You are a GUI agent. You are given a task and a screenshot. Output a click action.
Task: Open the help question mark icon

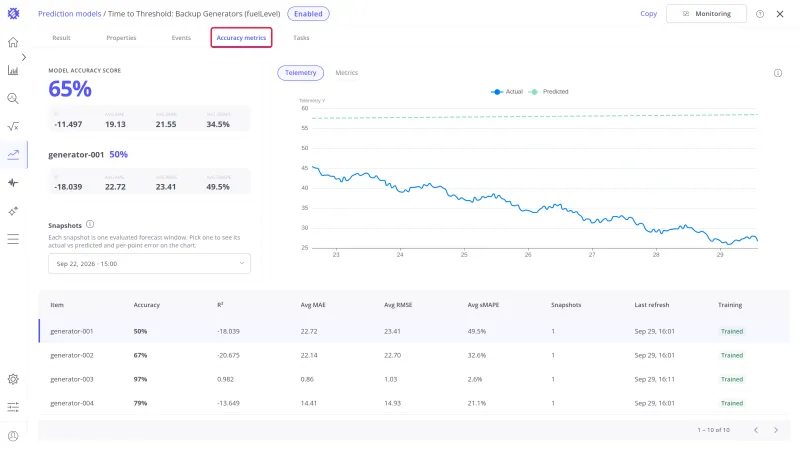[760, 14]
